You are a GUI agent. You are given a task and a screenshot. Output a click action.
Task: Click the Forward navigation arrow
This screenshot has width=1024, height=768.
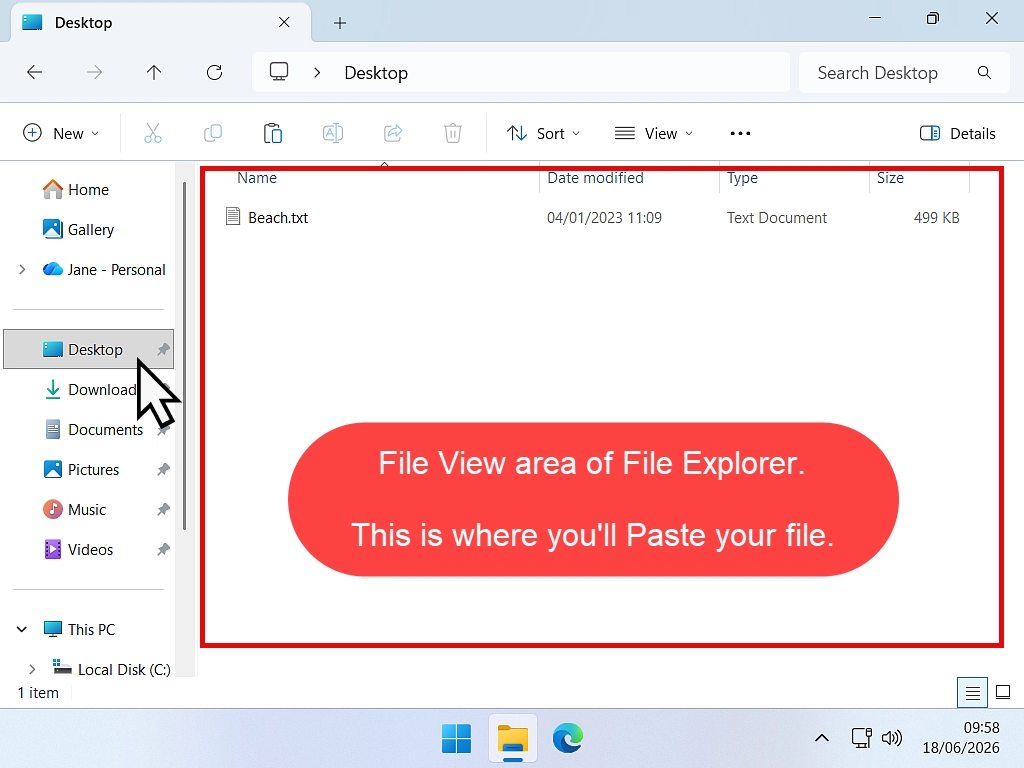[x=94, y=72]
